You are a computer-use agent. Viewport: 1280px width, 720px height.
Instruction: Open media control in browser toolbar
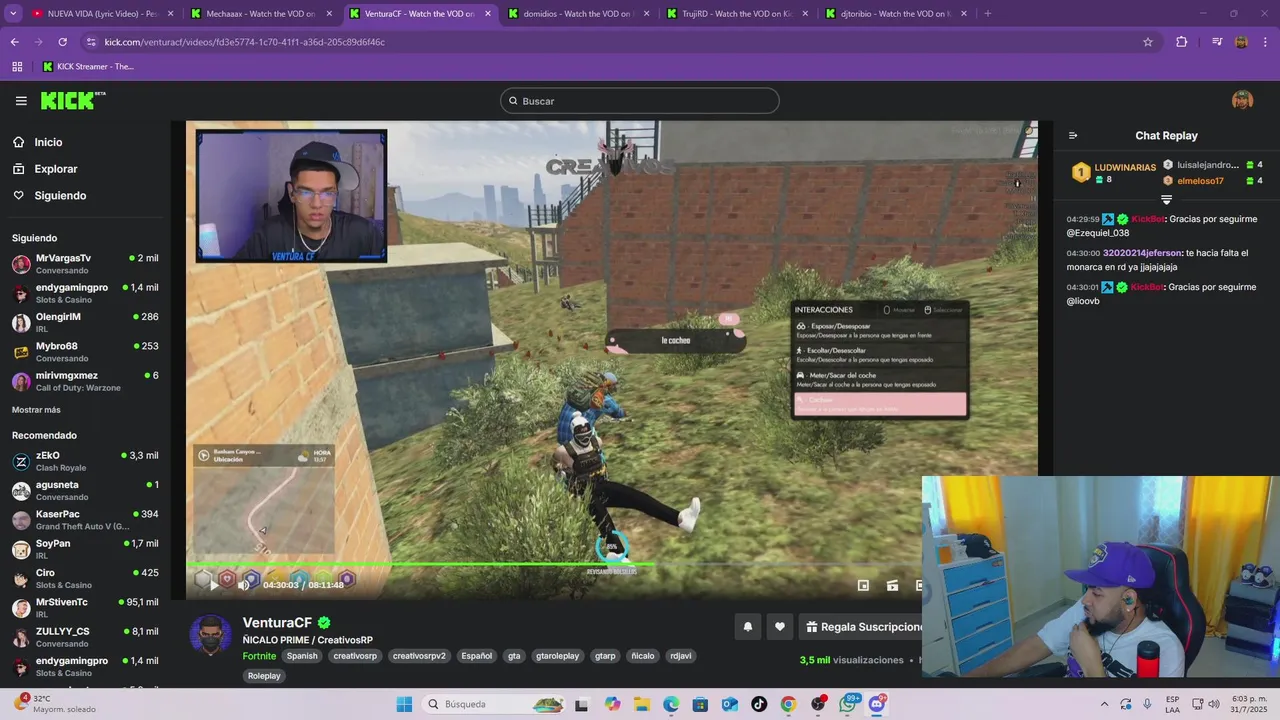click(x=1217, y=42)
